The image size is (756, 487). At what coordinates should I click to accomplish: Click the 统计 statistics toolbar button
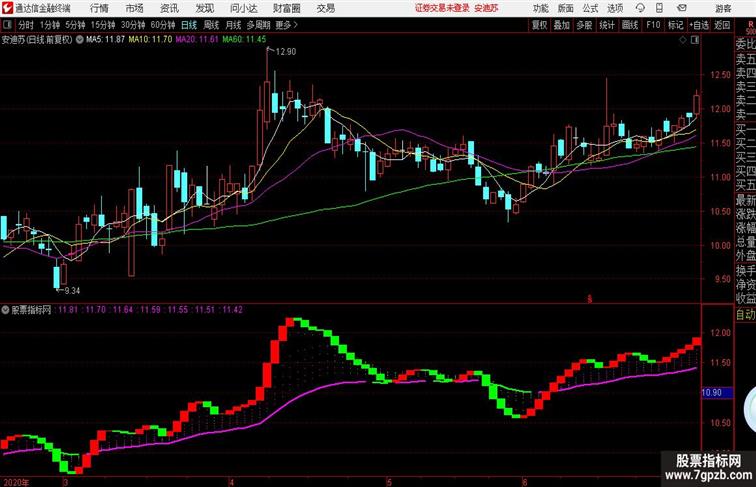(607, 25)
